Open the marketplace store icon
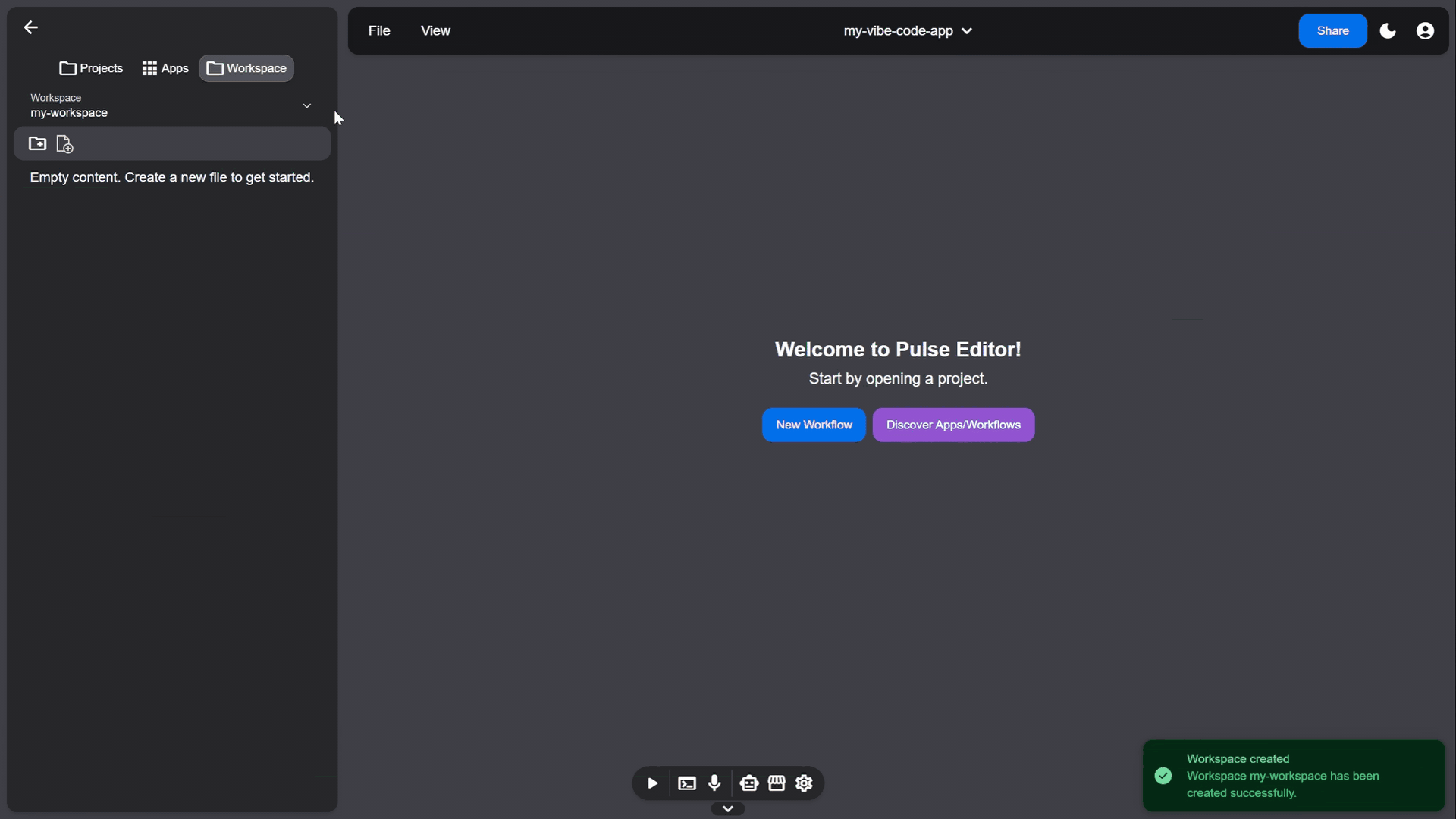Viewport: 1456px width, 819px height. pos(777,783)
